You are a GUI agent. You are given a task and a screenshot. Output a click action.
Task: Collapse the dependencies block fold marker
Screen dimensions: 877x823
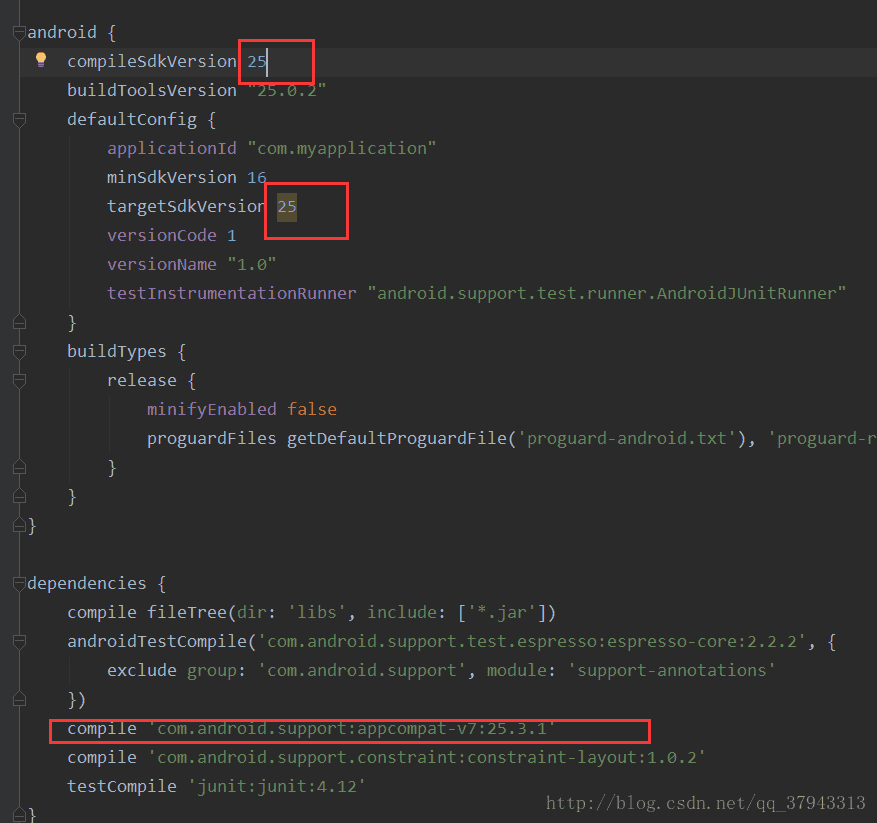pyautogui.click(x=19, y=584)
